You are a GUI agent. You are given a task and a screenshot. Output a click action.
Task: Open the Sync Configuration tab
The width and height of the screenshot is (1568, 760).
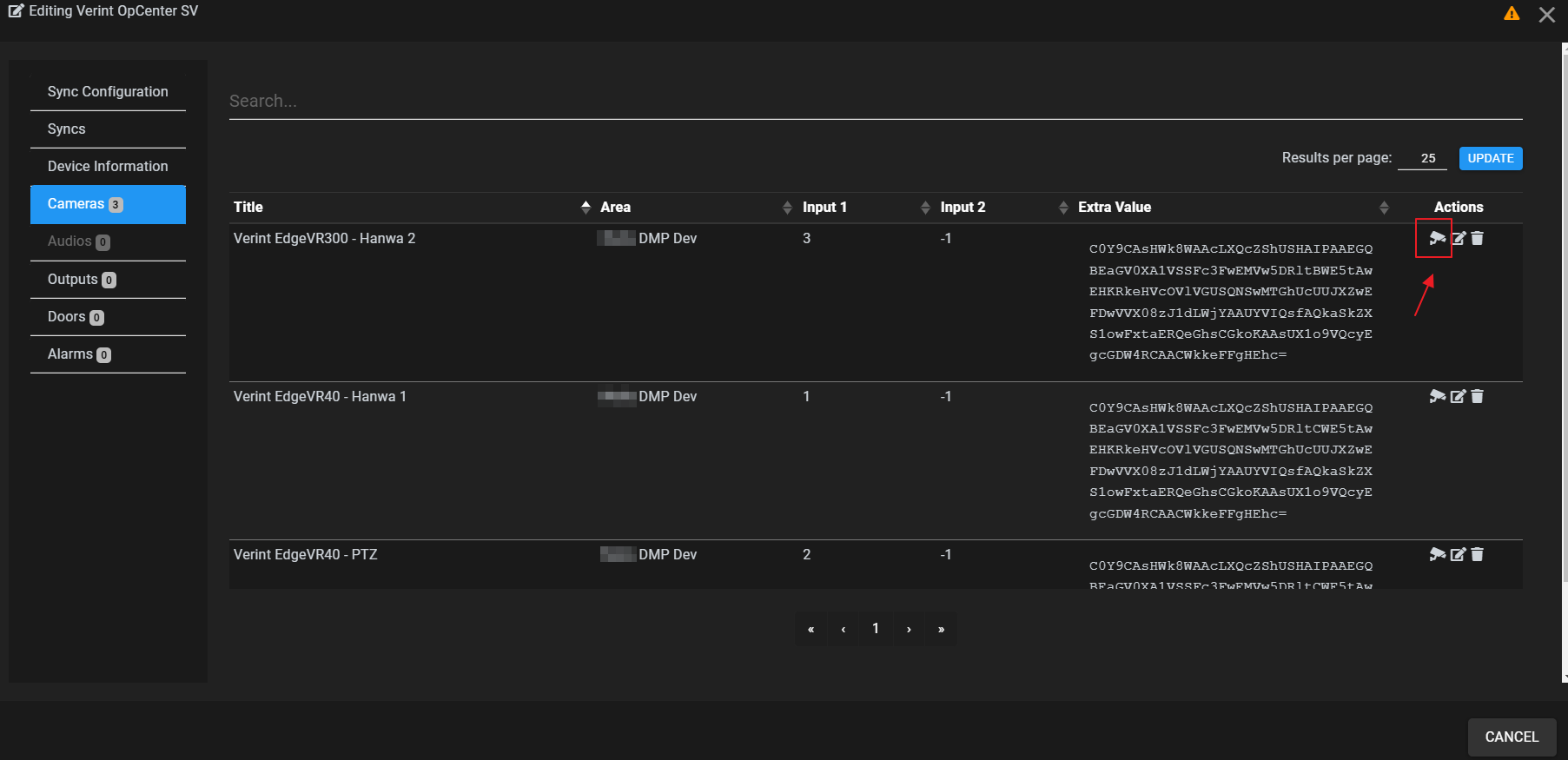pyautogui.click(x=108, y=92)
